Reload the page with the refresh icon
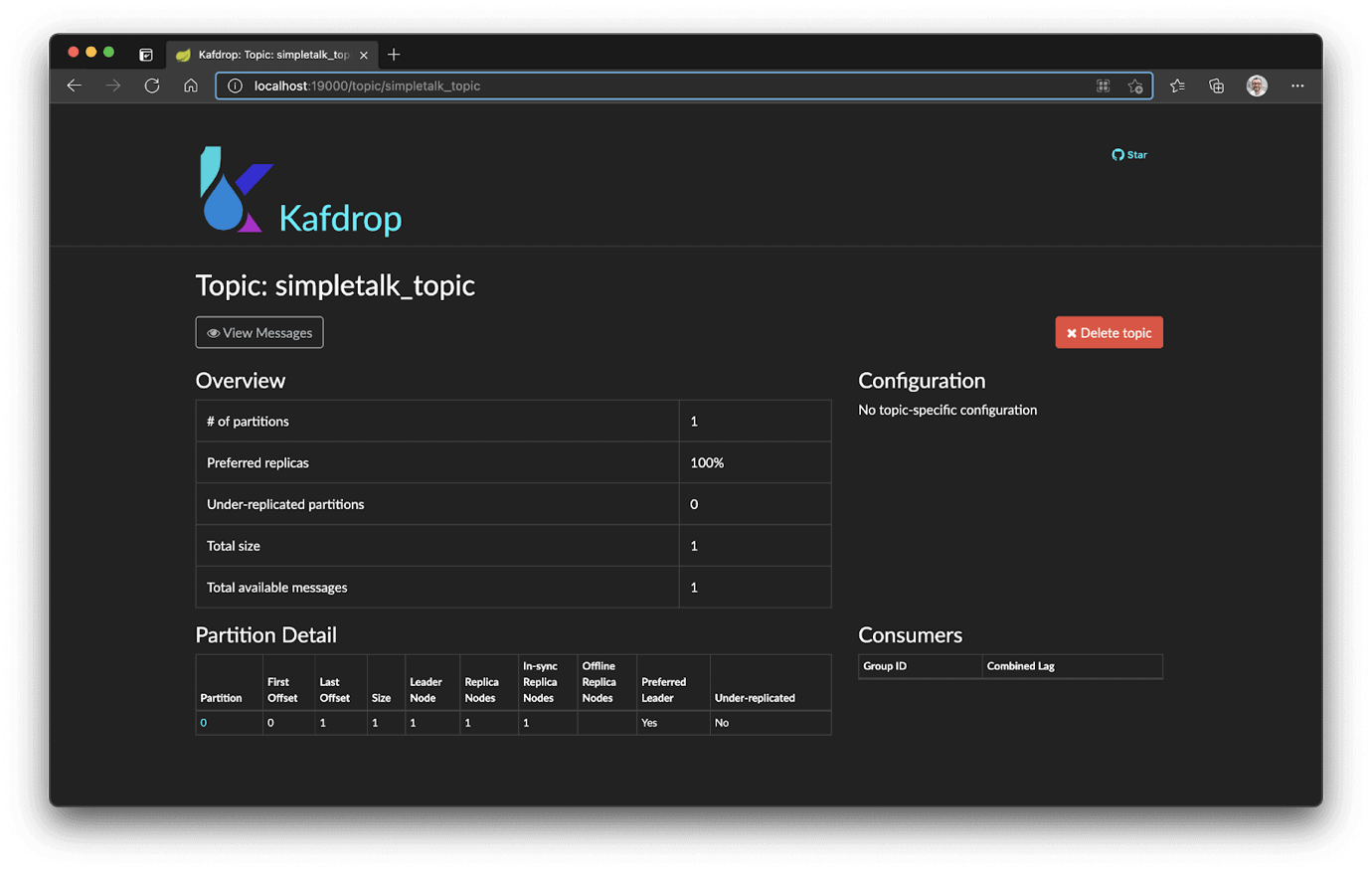The height and width of the screenshot is (872, 1372). tap(152, 86)
